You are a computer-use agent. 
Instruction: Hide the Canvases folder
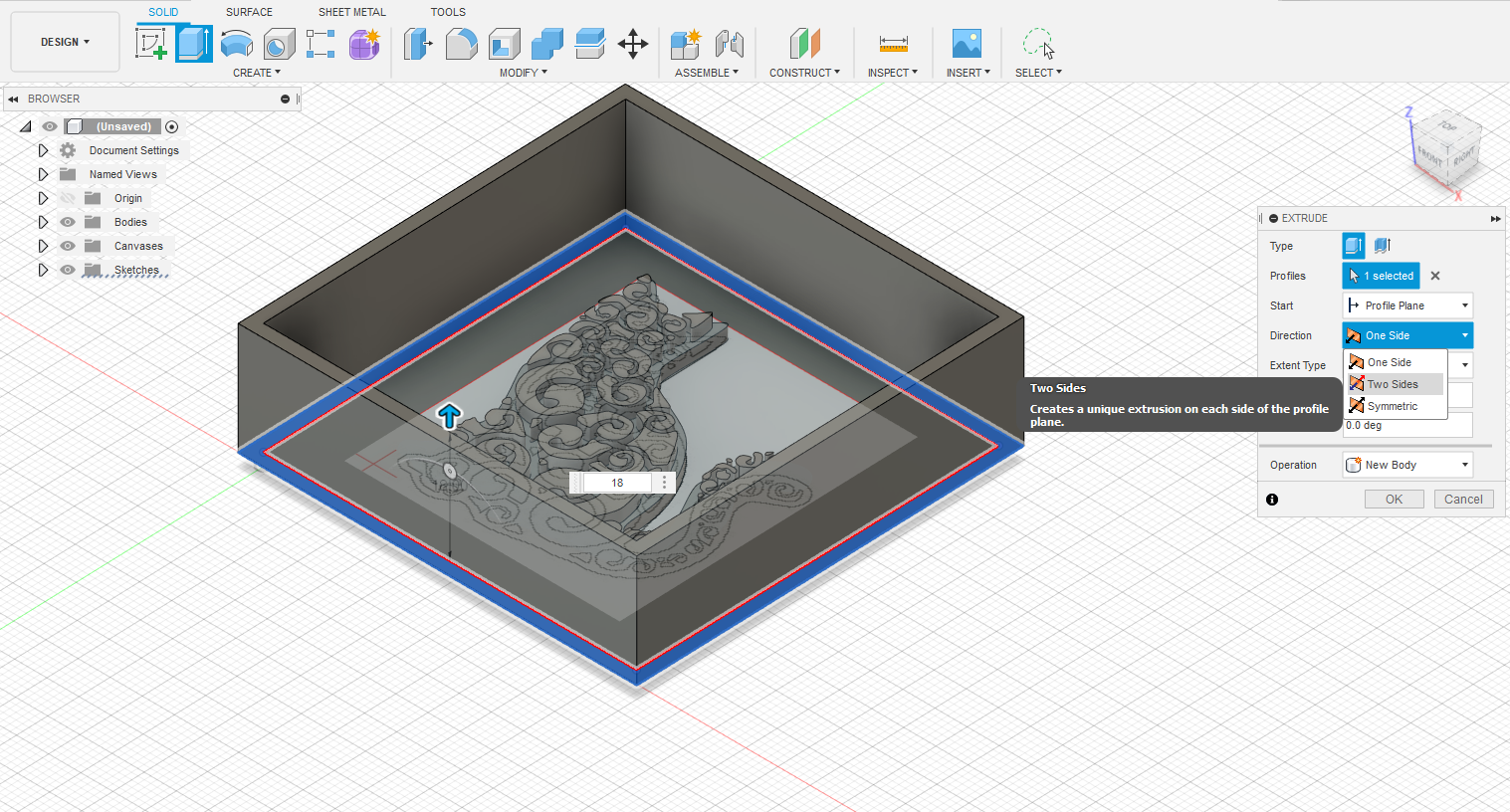(x=68, y=246)
